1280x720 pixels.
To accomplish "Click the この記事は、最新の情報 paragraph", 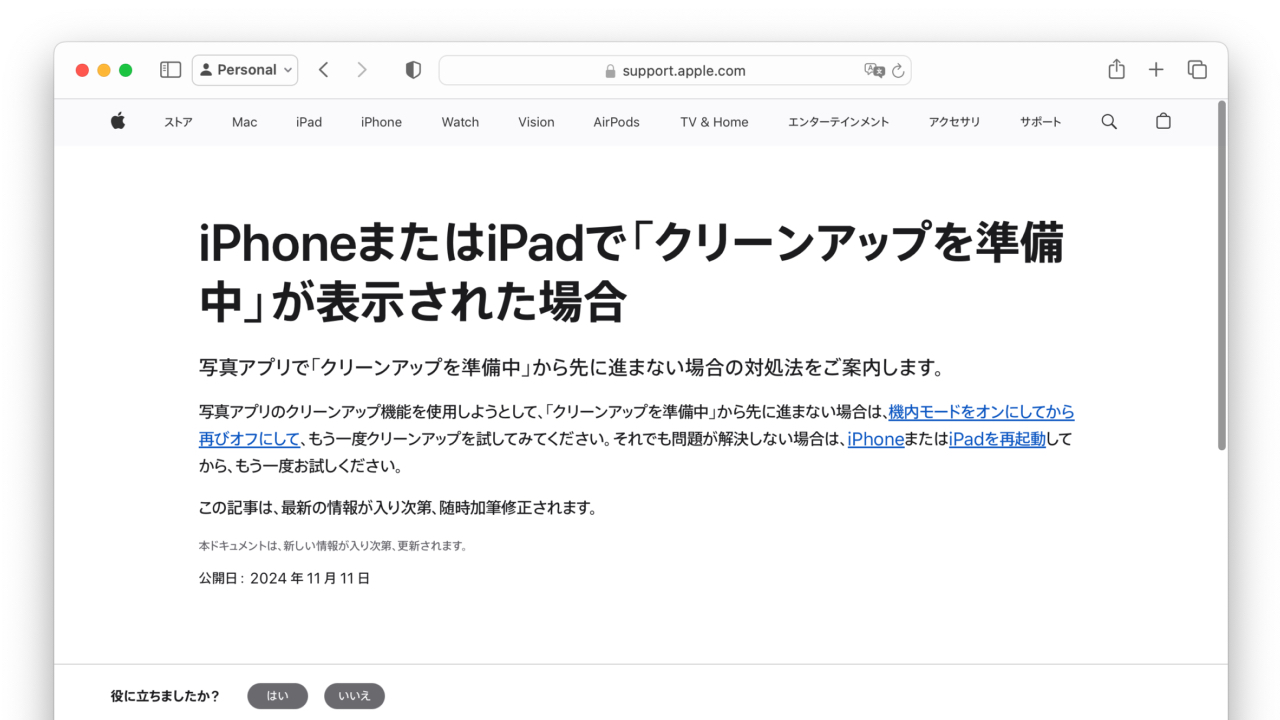I will coord(398,508).
